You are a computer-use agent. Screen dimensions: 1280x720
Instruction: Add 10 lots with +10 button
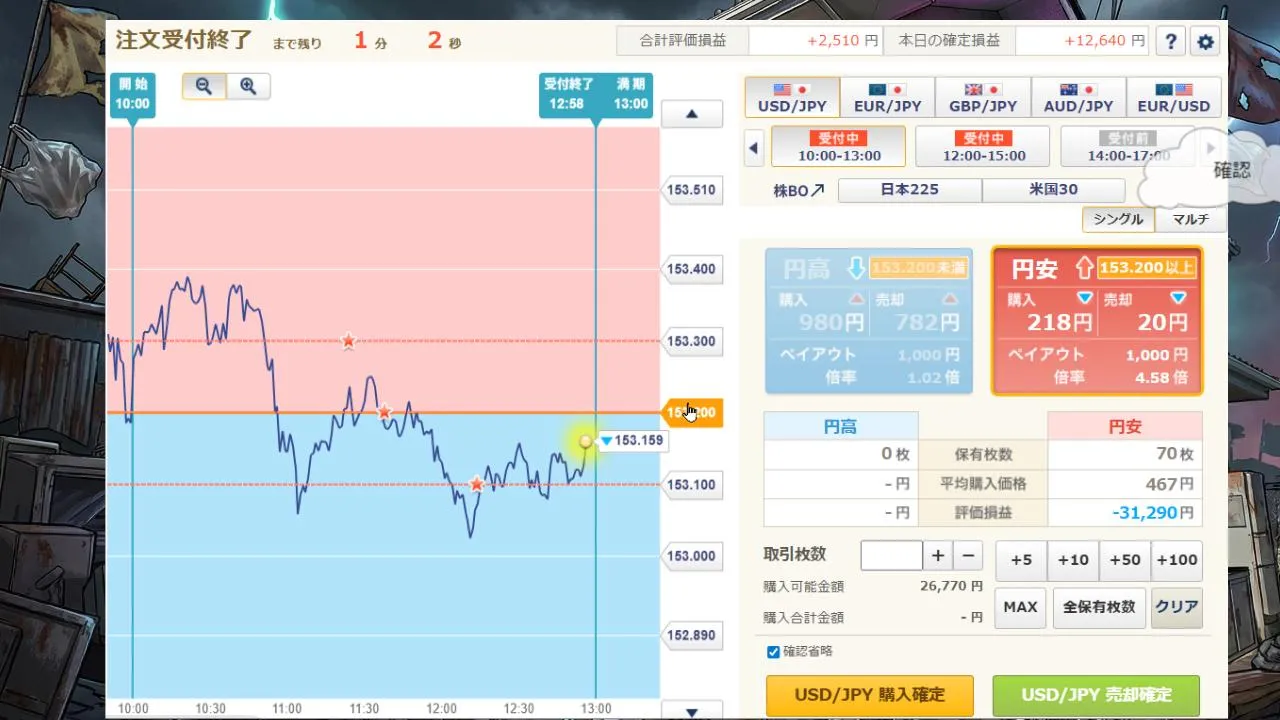point(1073,560)
